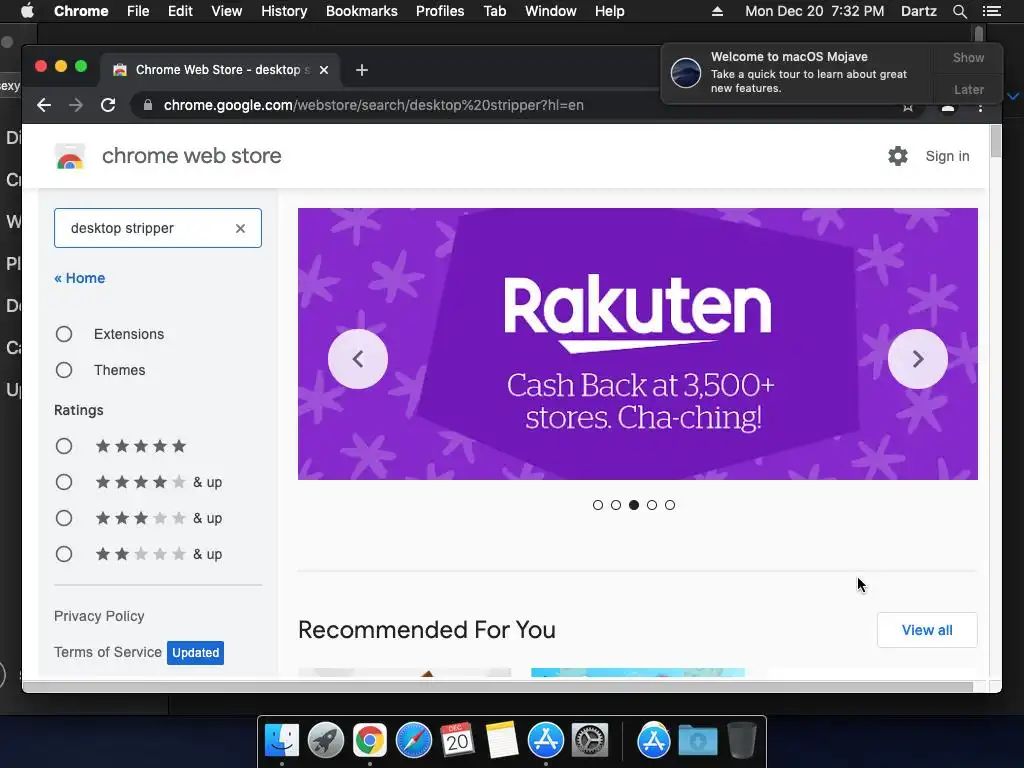This screenshot has width=1024, height=768.
Task: Select two stars & up rating
Action: [x=64, y=554]
